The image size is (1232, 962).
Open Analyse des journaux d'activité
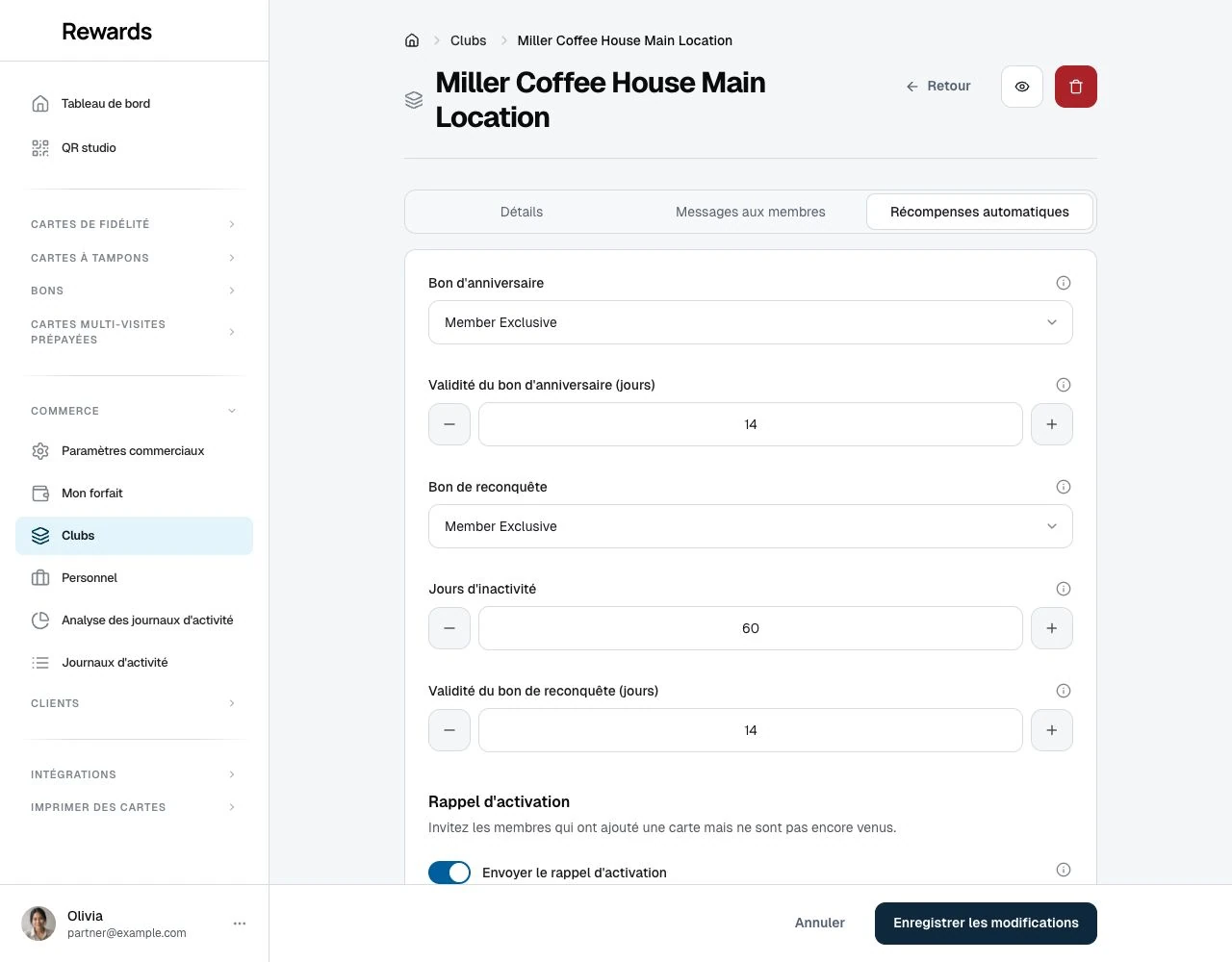coord(134,620)
